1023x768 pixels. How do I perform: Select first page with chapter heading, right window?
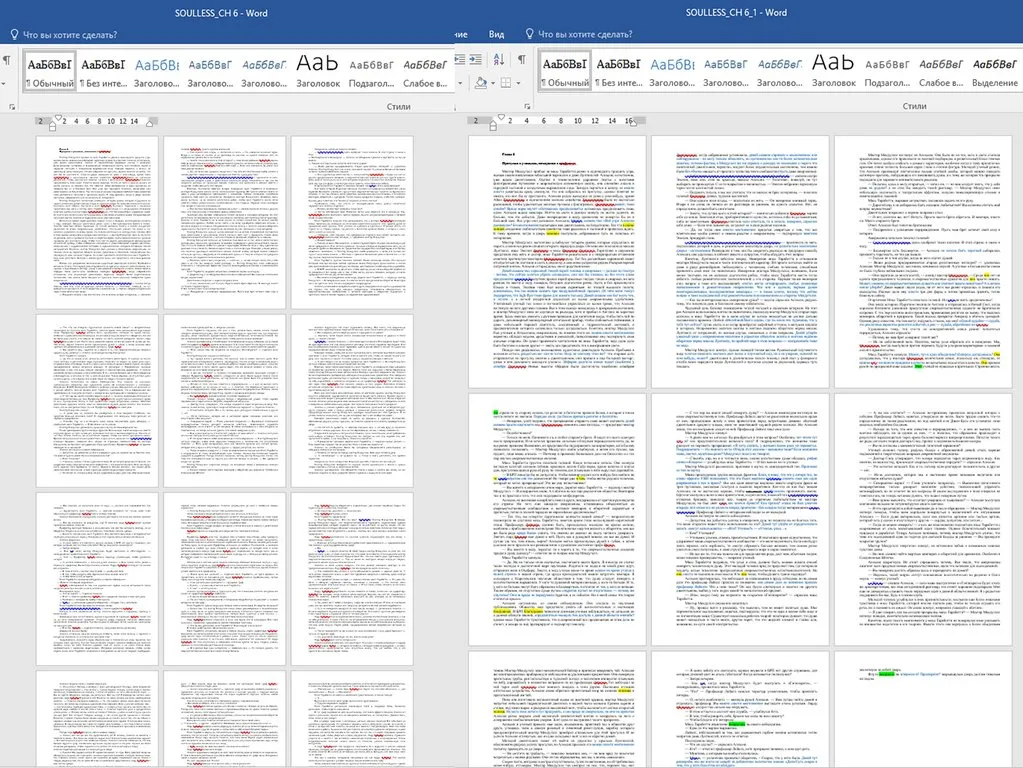pyautogui.click(x=557, y=262)
